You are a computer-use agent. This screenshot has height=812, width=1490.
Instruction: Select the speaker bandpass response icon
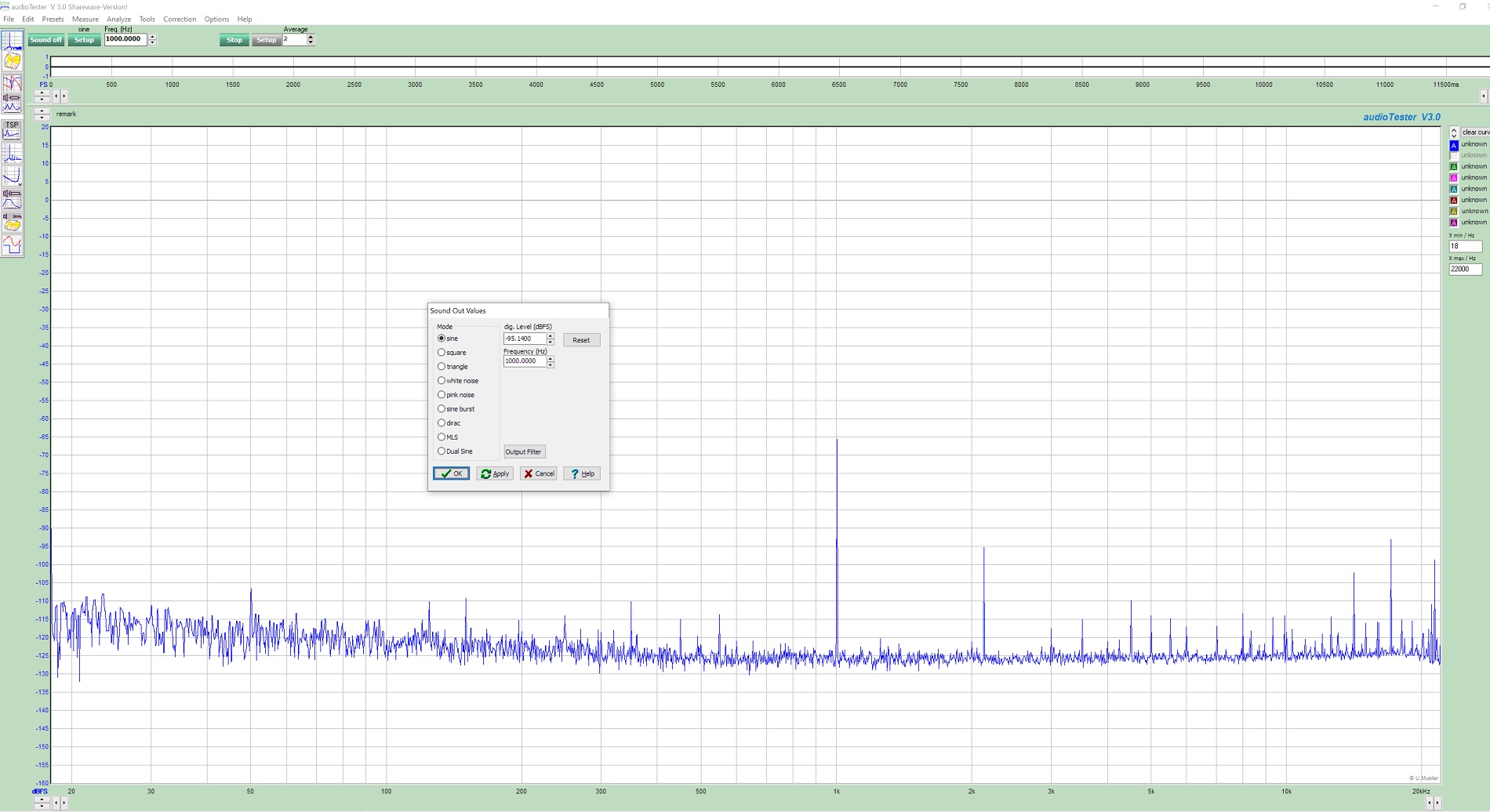(12, 199)
